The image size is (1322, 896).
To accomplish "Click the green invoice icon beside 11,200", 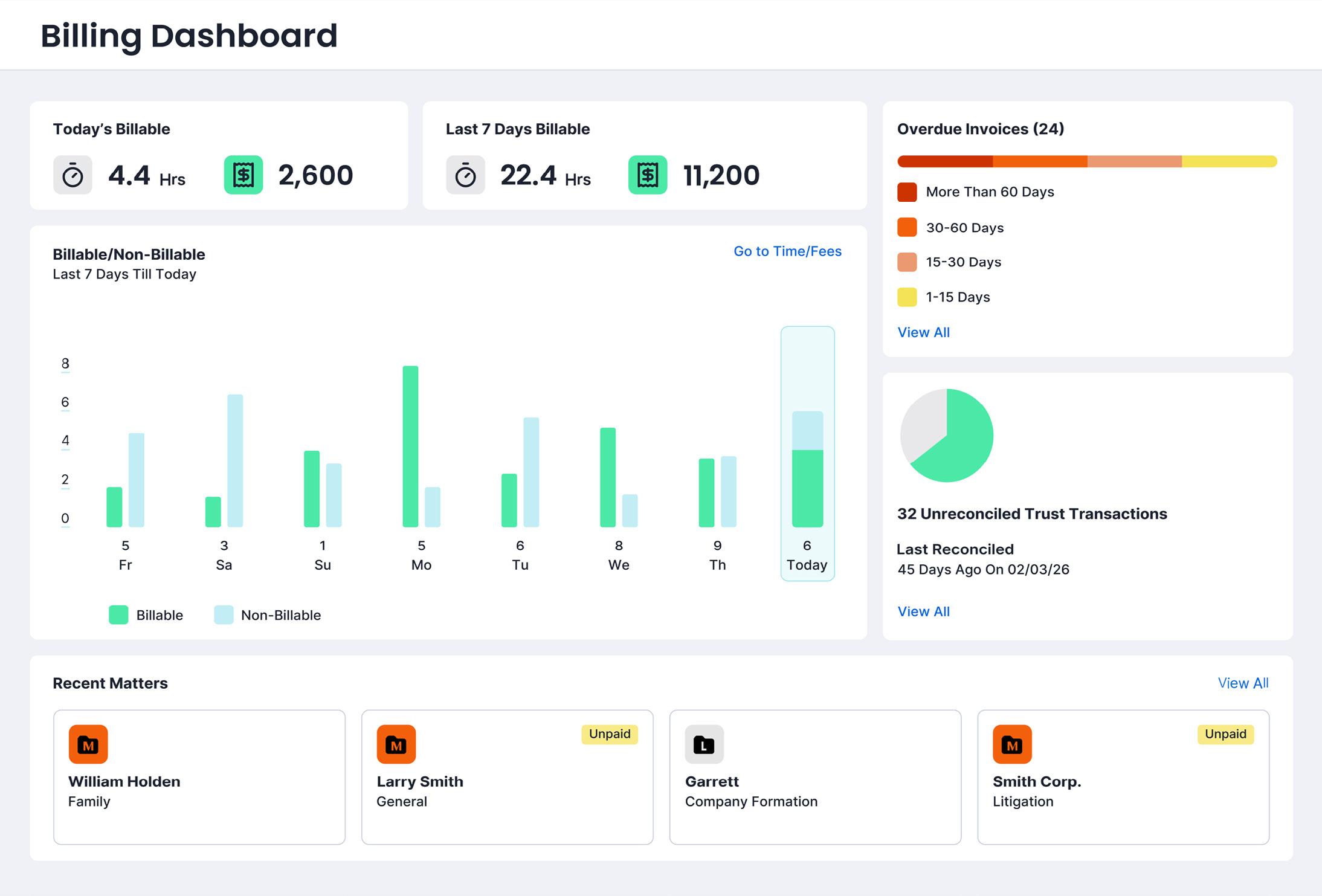I will click(648, 175).
